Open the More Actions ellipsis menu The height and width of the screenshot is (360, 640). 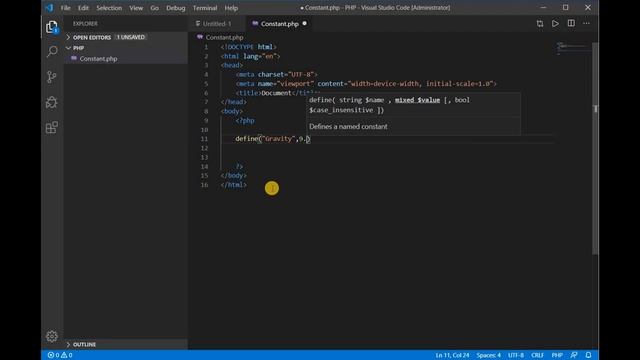pyautogui.click(x=586, y=24)
